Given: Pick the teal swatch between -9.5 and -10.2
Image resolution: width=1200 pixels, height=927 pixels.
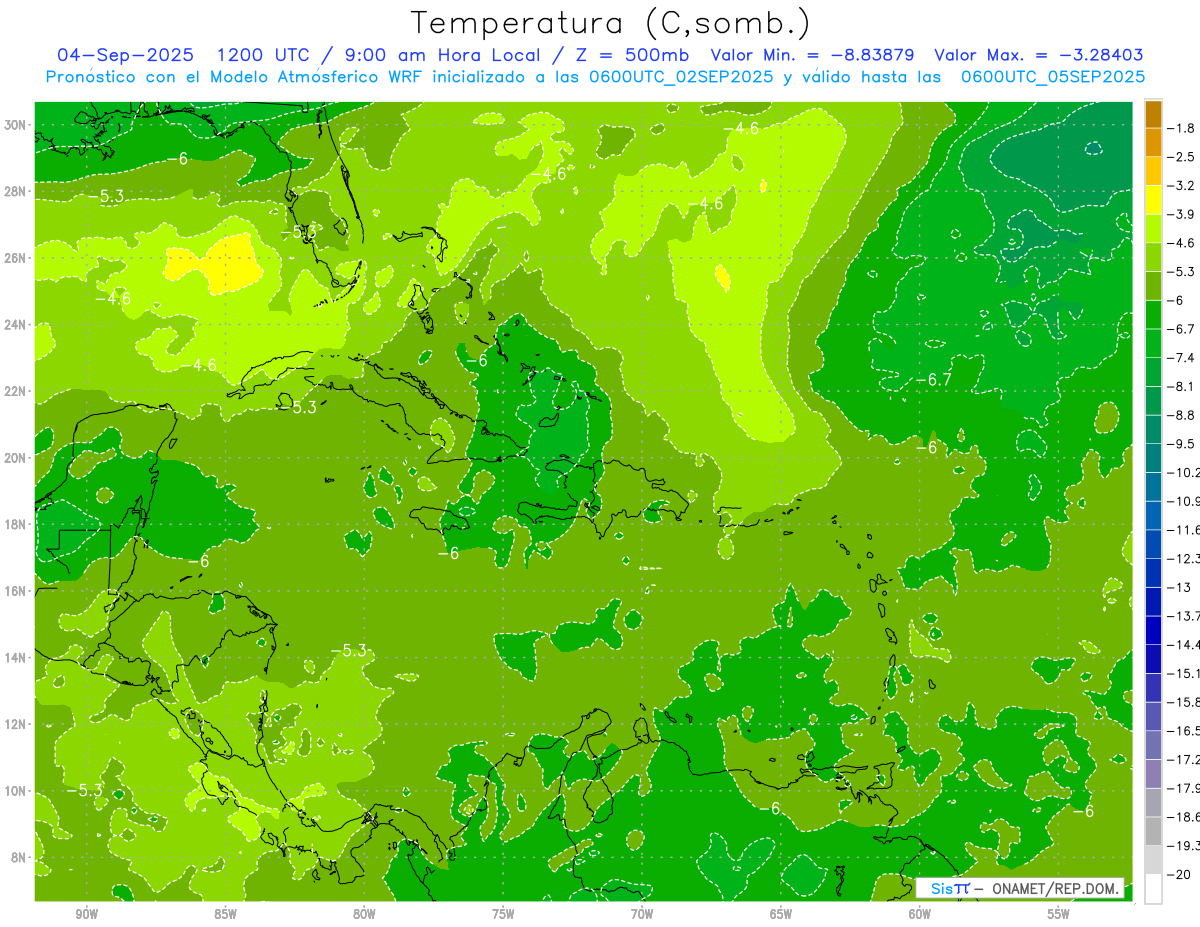Looking at the screenshot, I should pos(1153,458).
